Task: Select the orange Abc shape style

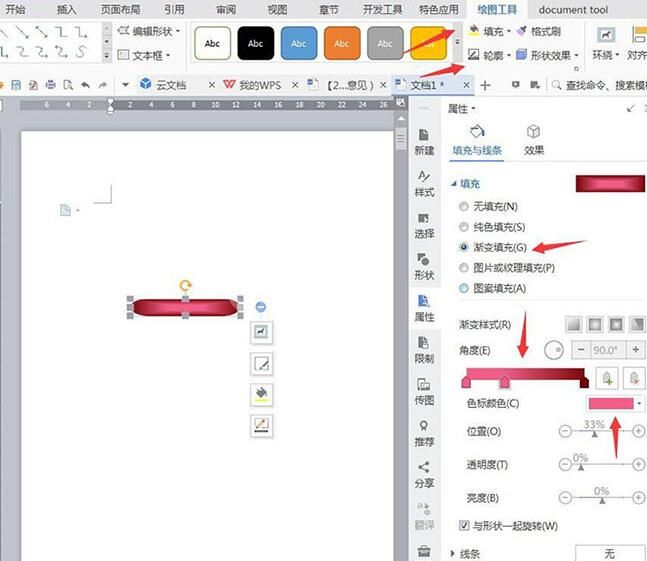Action: tap(342, 43)
